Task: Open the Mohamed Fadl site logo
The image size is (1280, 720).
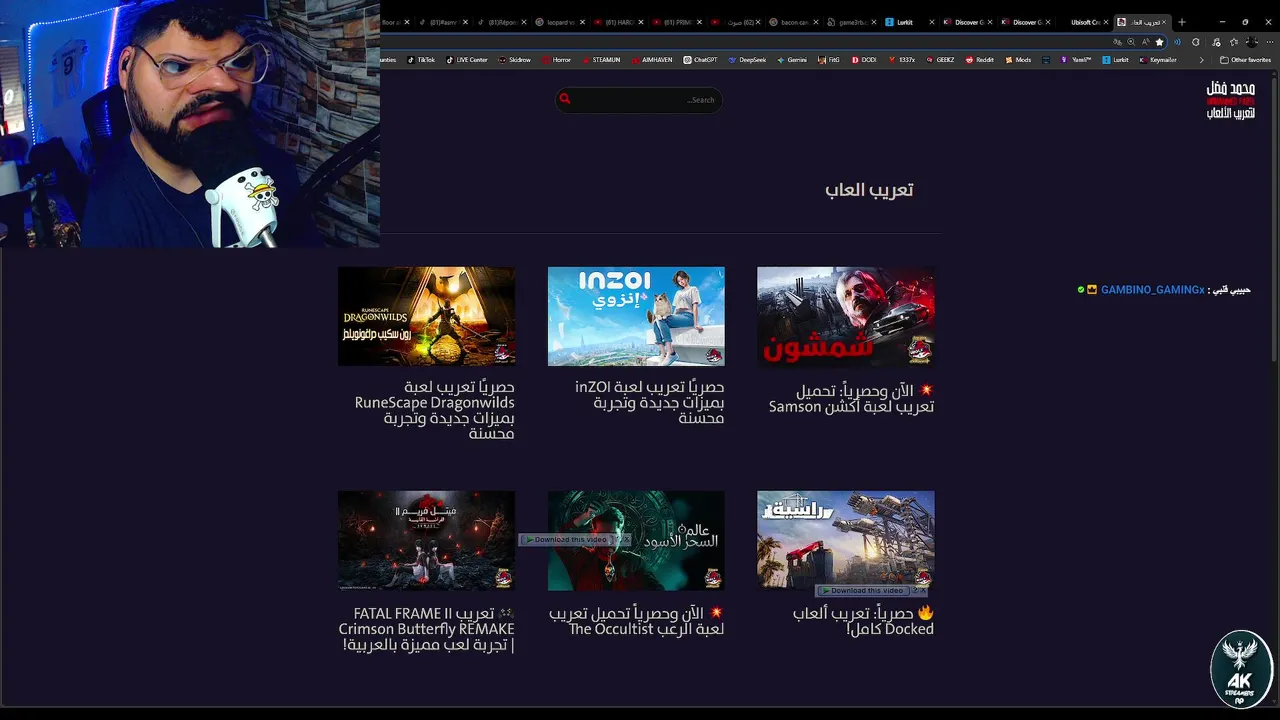Action: click(x=1230, y=100)
